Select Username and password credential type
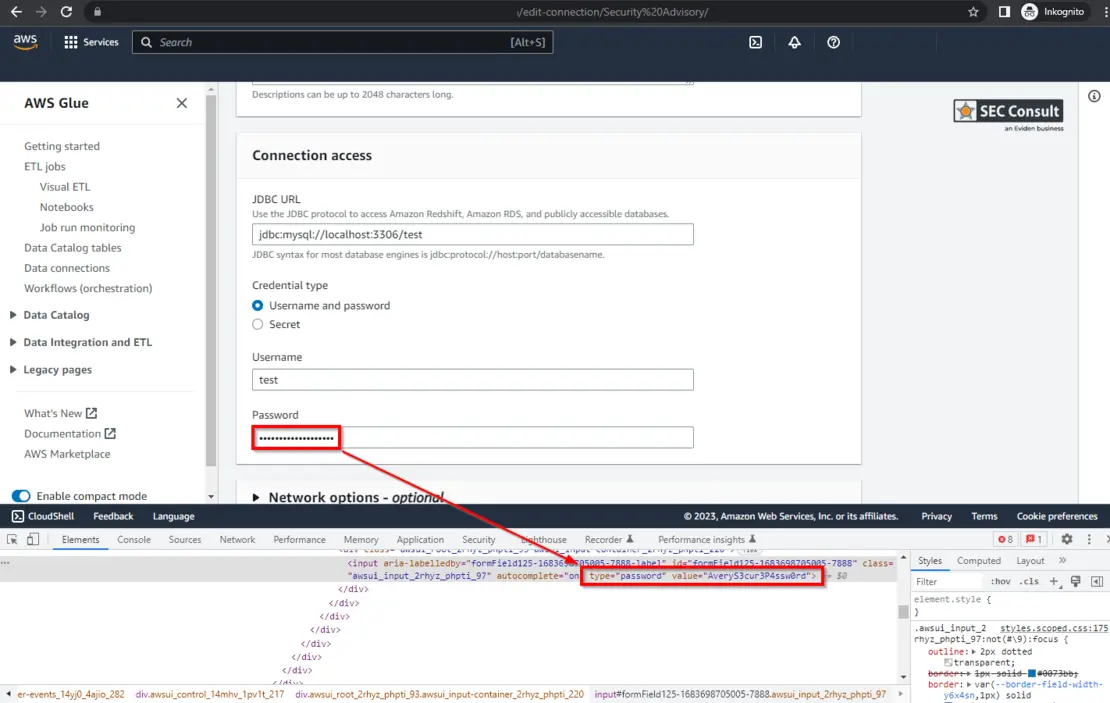 pyautogui.click(x=258, y=305)
